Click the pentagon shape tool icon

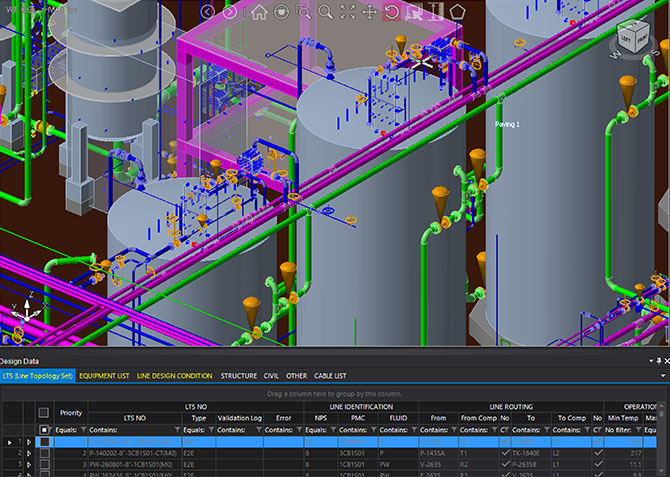[457, 12]
